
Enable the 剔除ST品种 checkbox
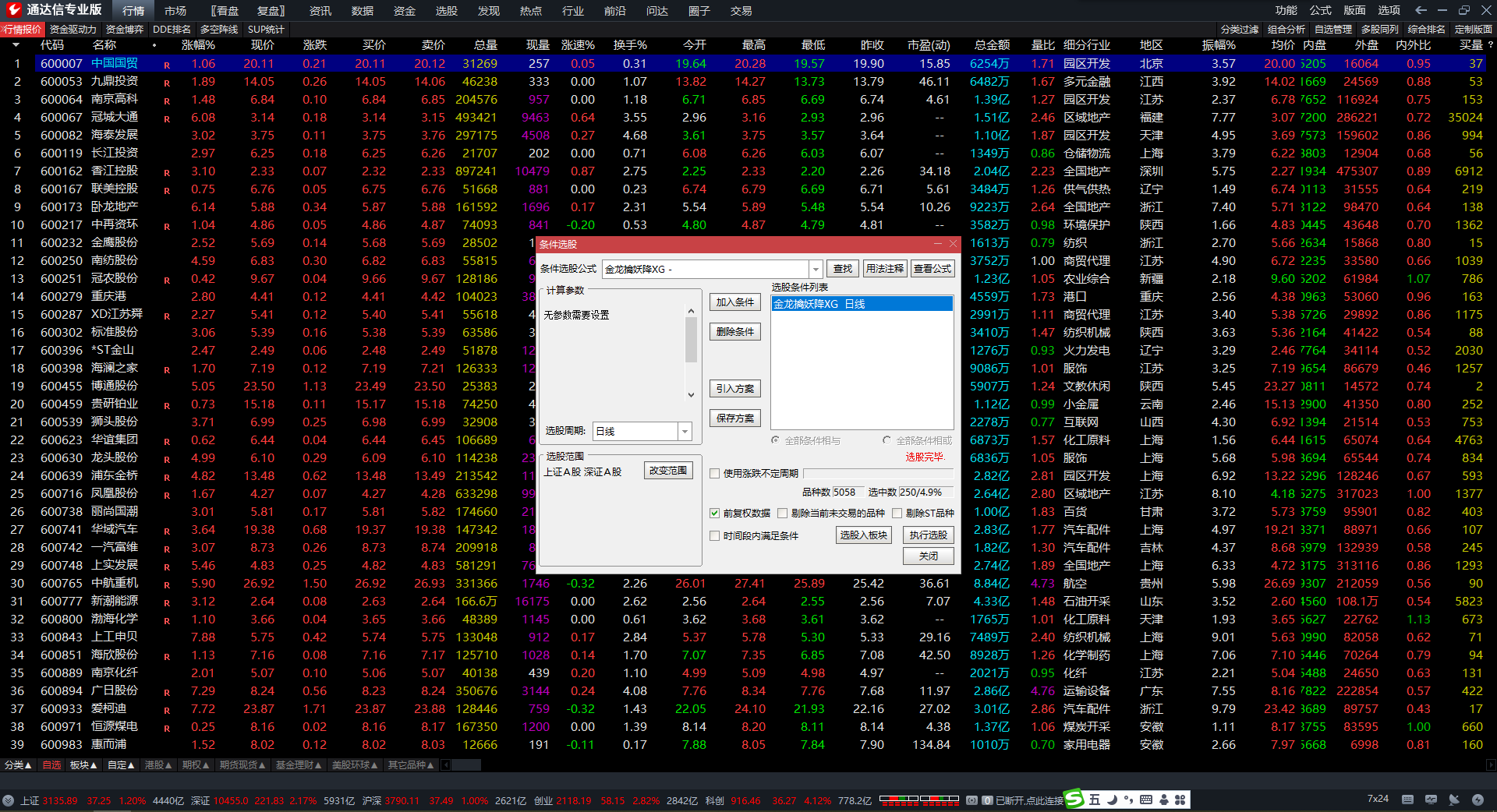point(897,513)
